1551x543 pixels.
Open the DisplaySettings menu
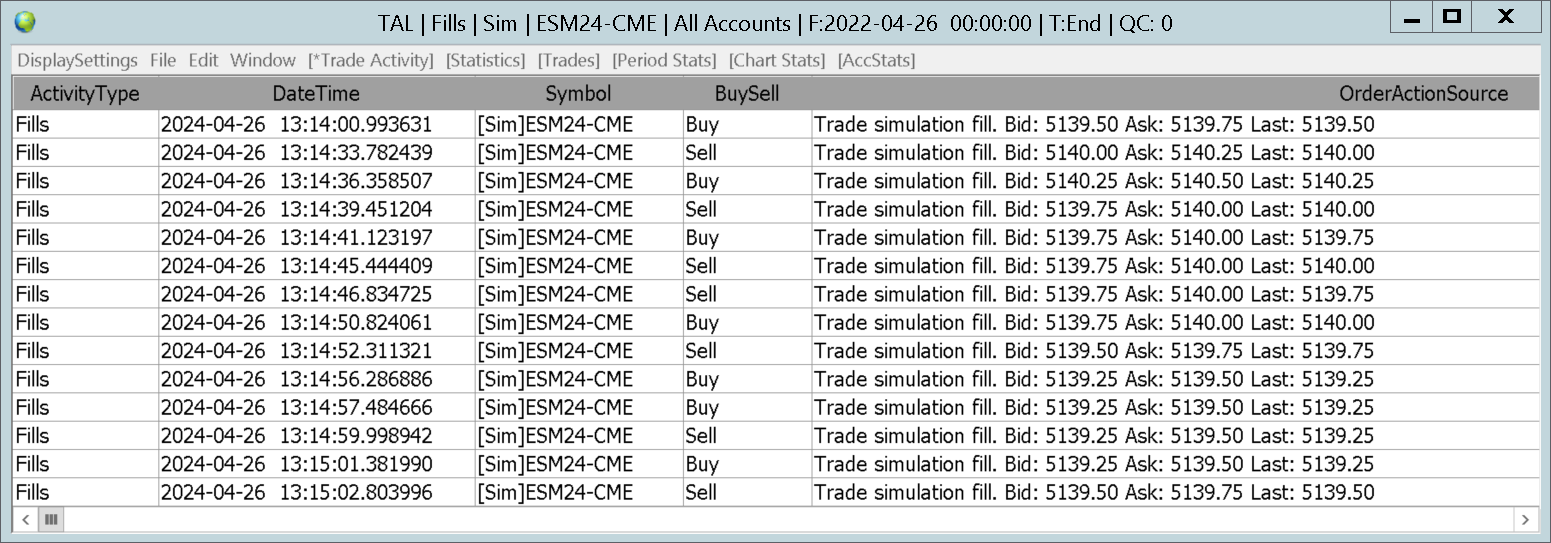pyautogui.click(x=77, y=60)
